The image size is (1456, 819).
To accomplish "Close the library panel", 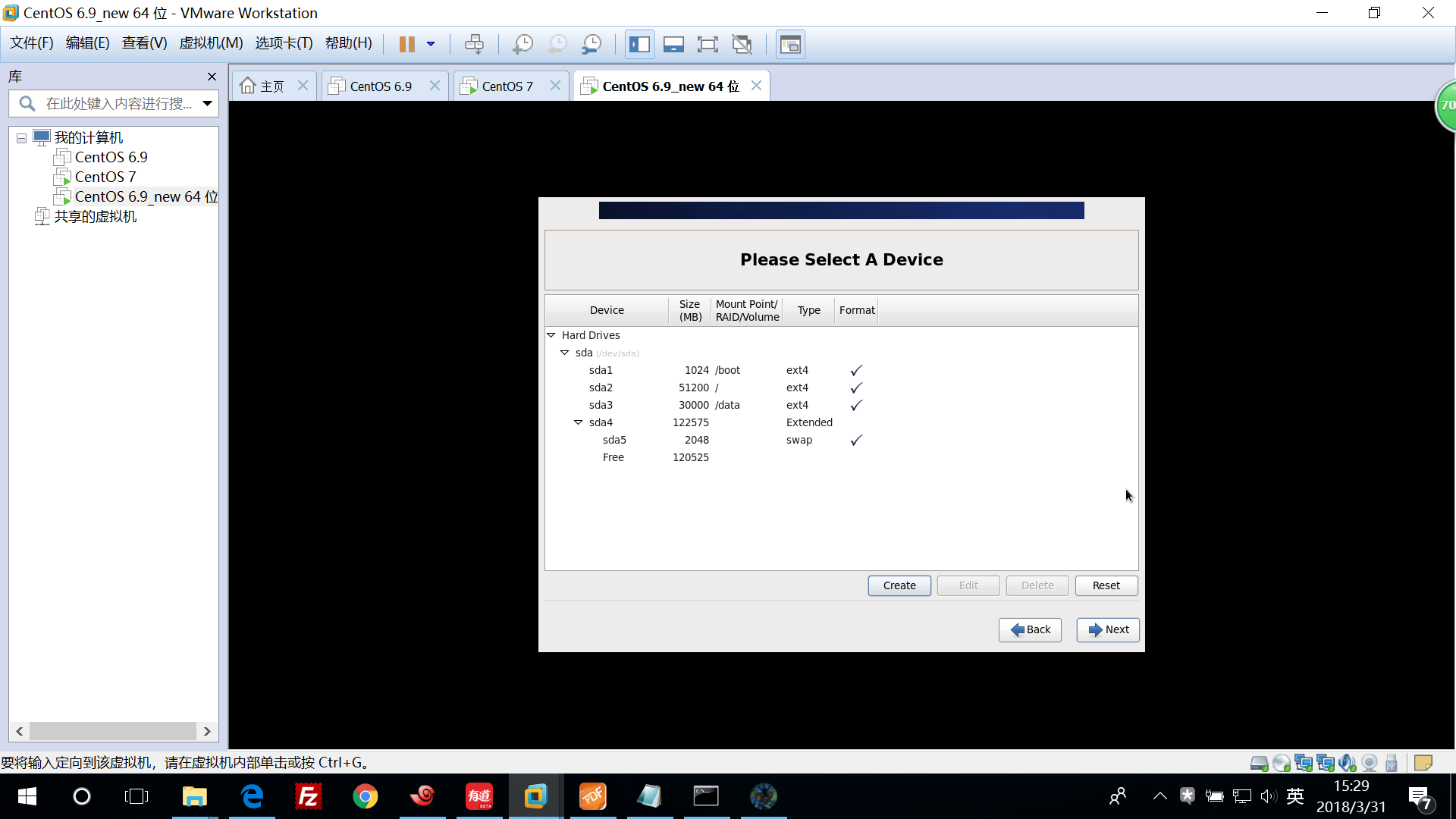I will [212, 77].
